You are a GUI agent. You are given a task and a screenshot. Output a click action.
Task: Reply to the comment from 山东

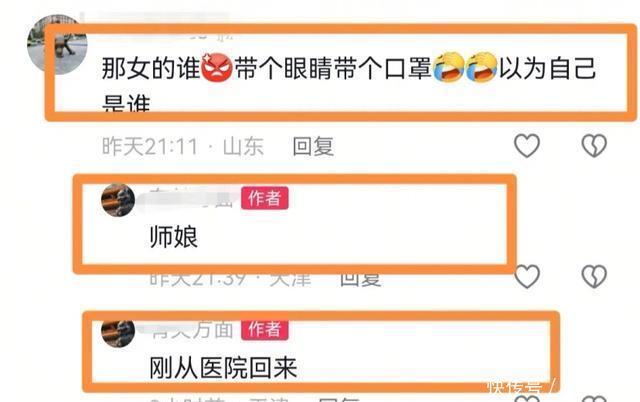313,146
